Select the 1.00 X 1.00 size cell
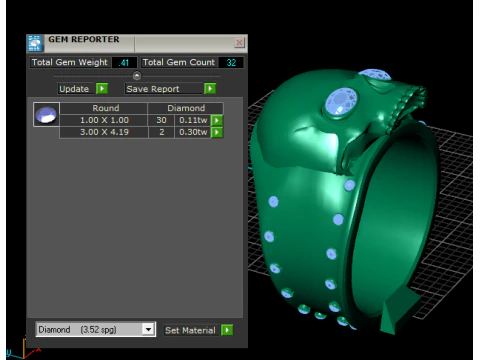 coord(104,120)
